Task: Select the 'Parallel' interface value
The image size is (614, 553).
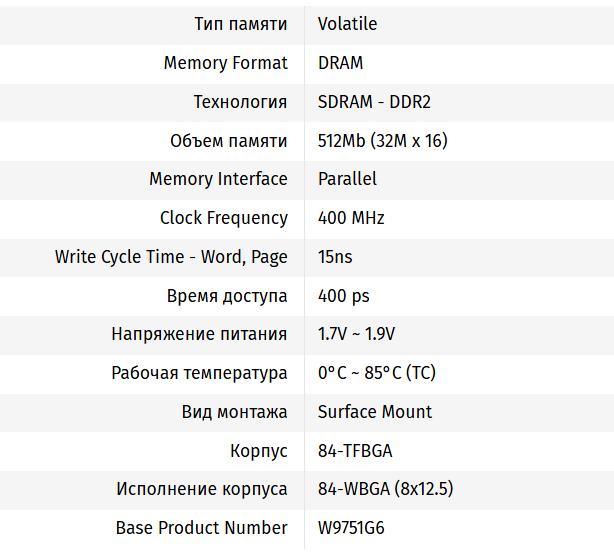Action: (347, 179)
